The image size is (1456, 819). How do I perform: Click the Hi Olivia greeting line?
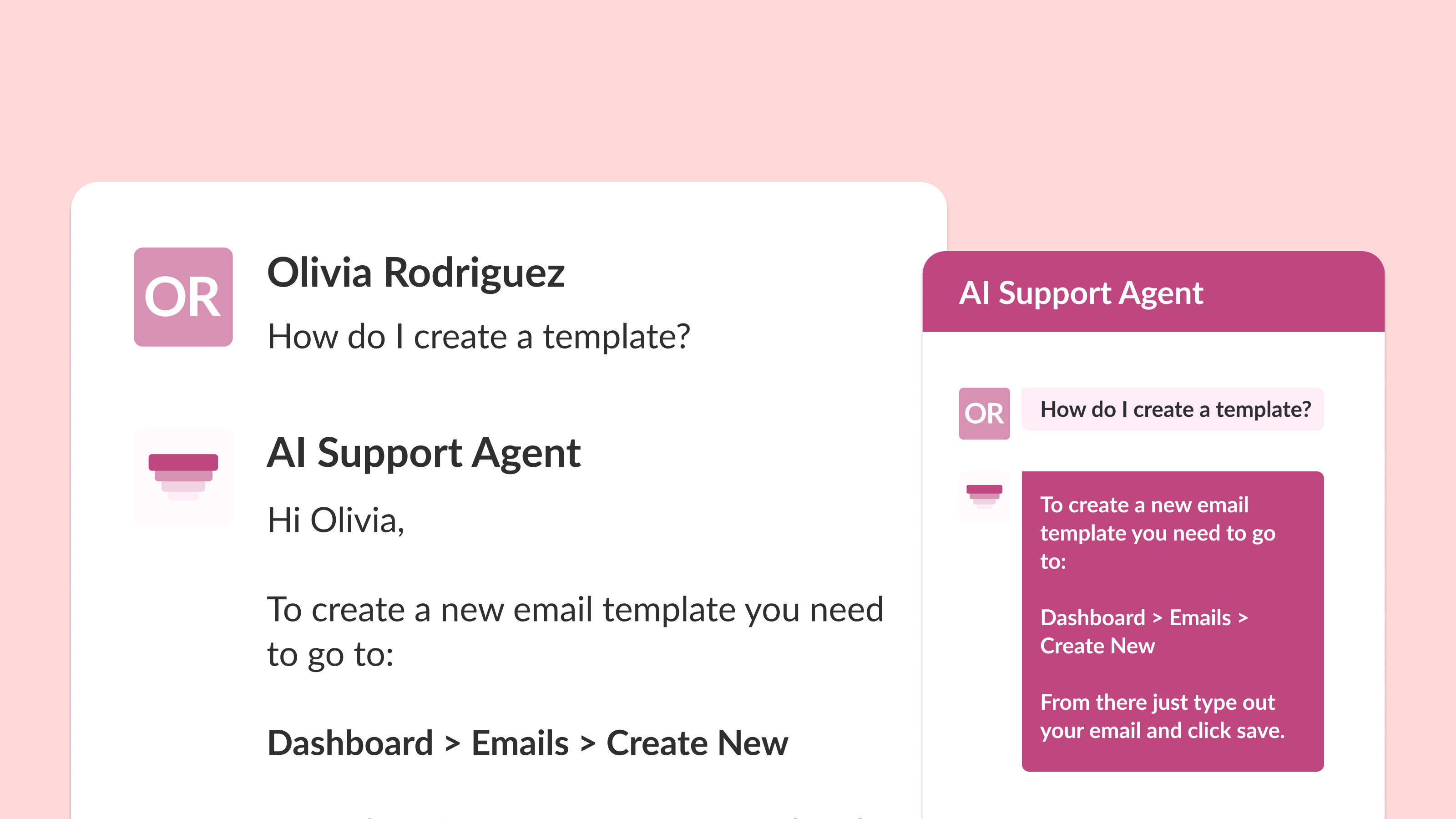pyautogui.click(x=336, y=520)
